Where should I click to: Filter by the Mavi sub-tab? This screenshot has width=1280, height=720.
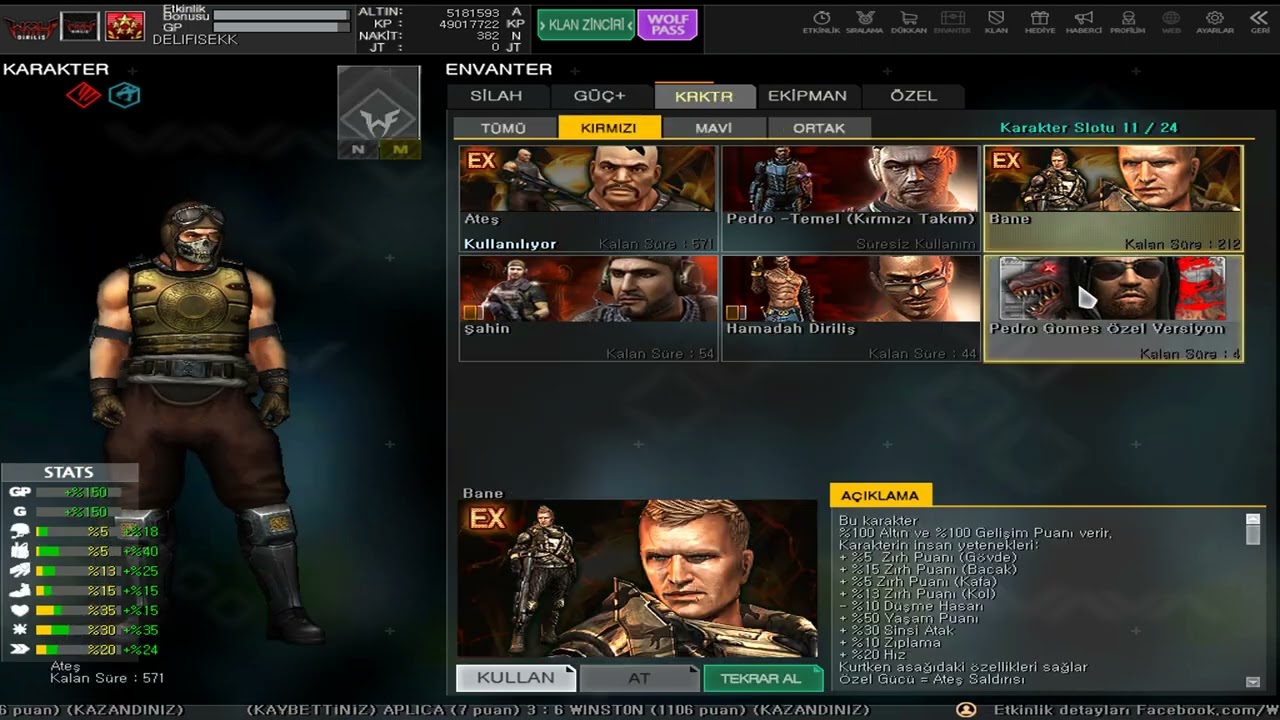coord(714,128)
